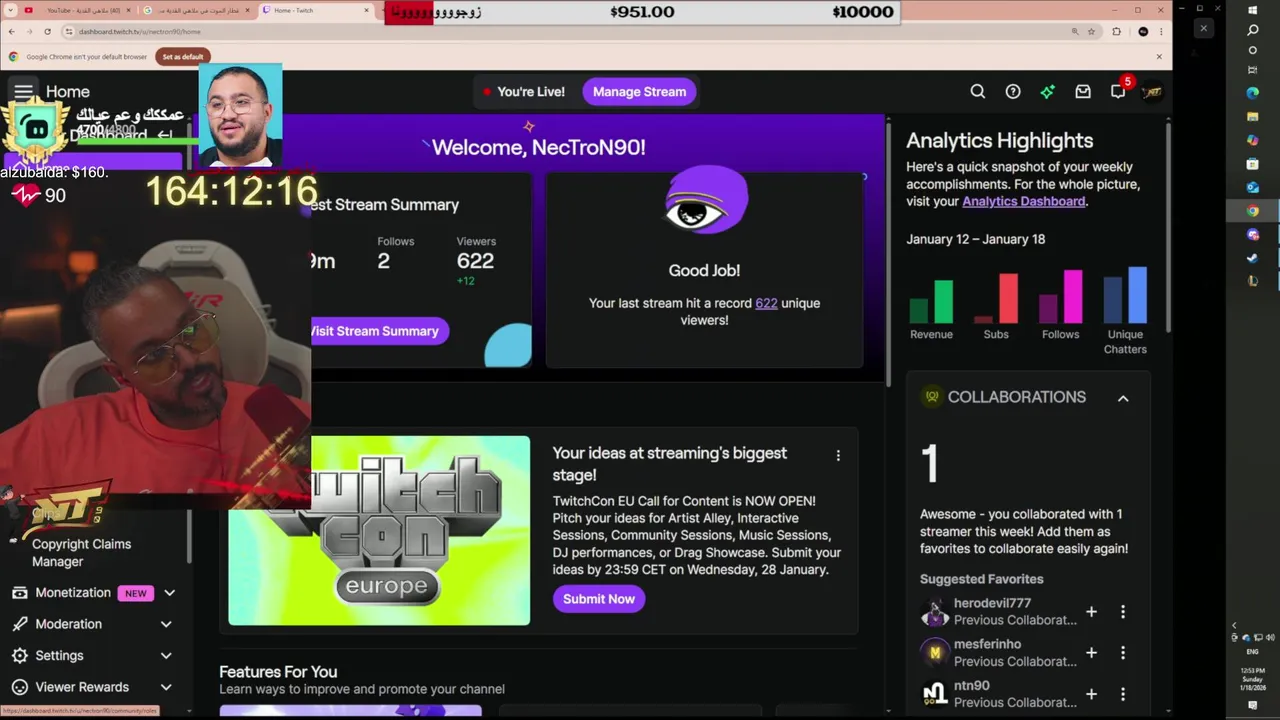
Task: Open Chrome extensions puzzle icon
Action: (1116, 31)
